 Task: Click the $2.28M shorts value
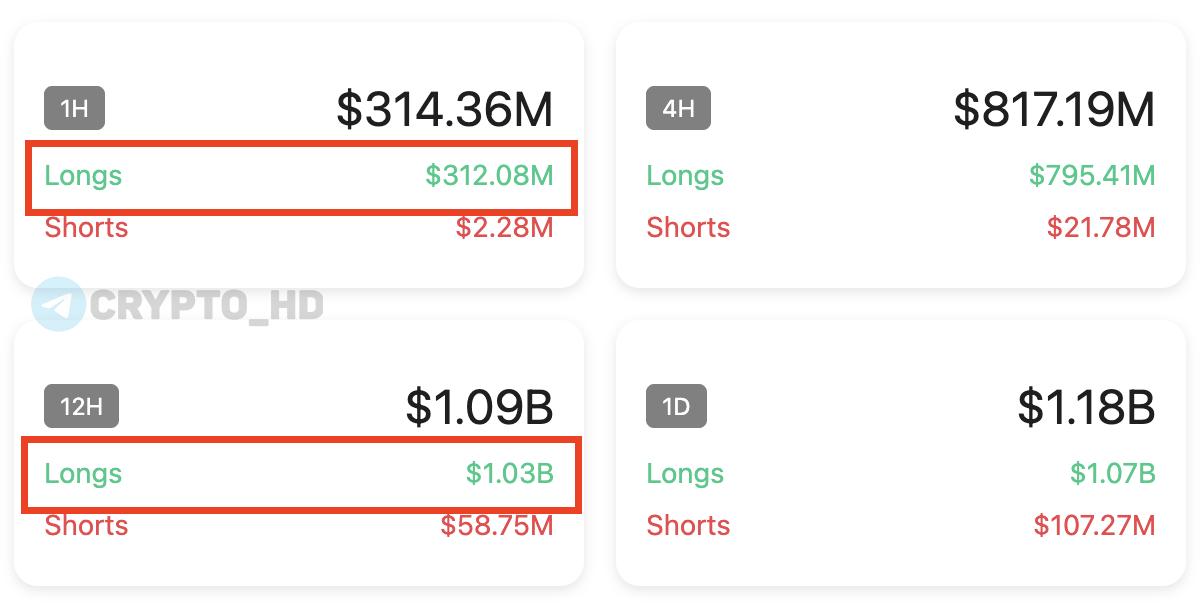pyautogui.click(x=504, y=228)
